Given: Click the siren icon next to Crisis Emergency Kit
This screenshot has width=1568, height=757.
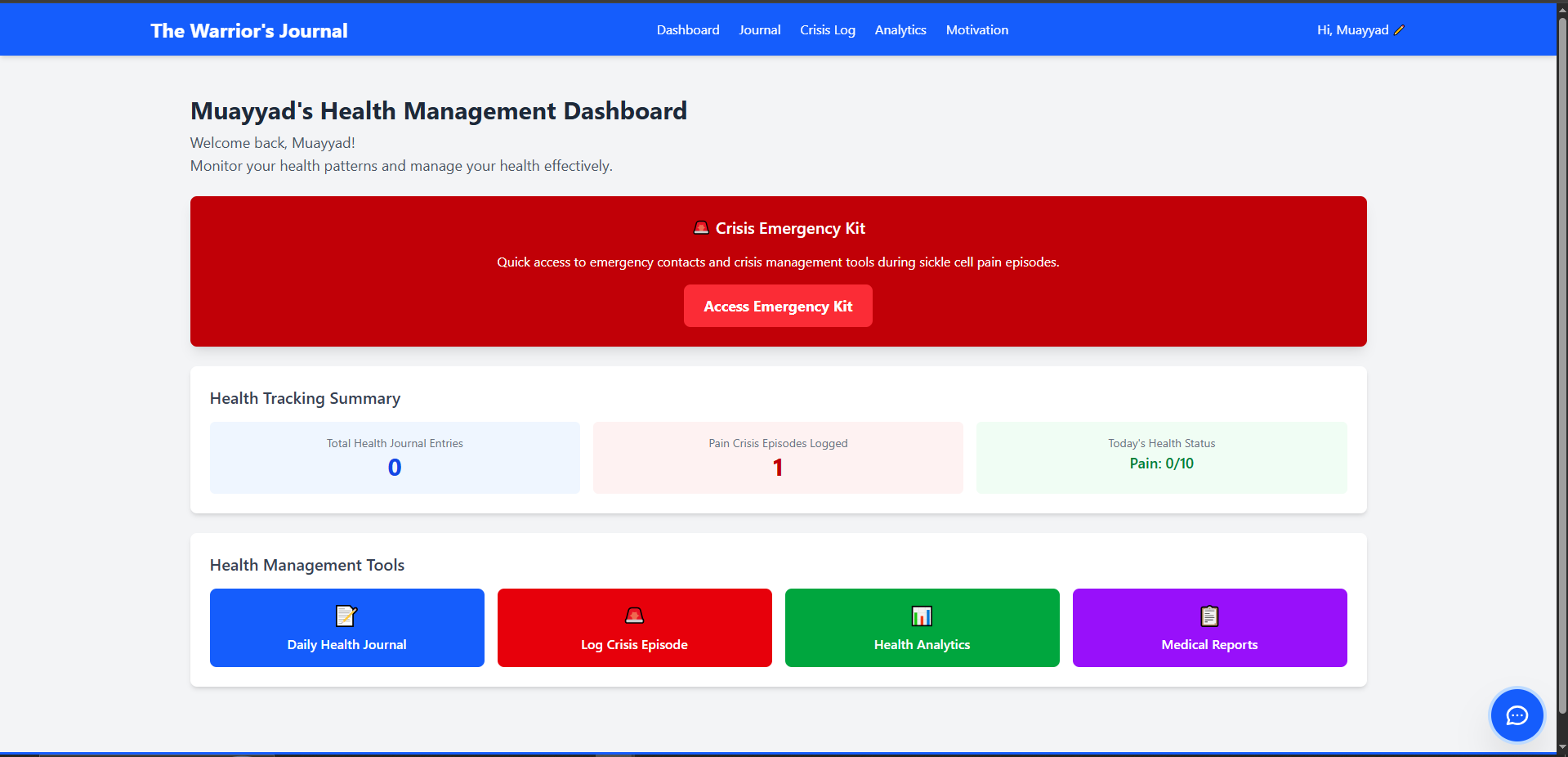Looking at the screenshot, I should tap(701, 228).
